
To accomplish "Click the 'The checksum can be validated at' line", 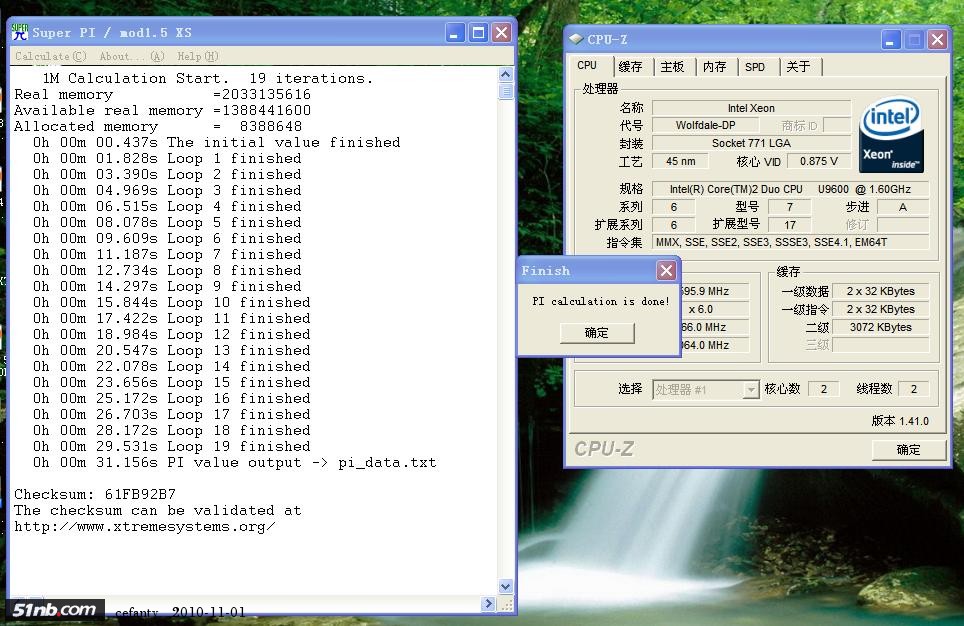I will (158, 510).
